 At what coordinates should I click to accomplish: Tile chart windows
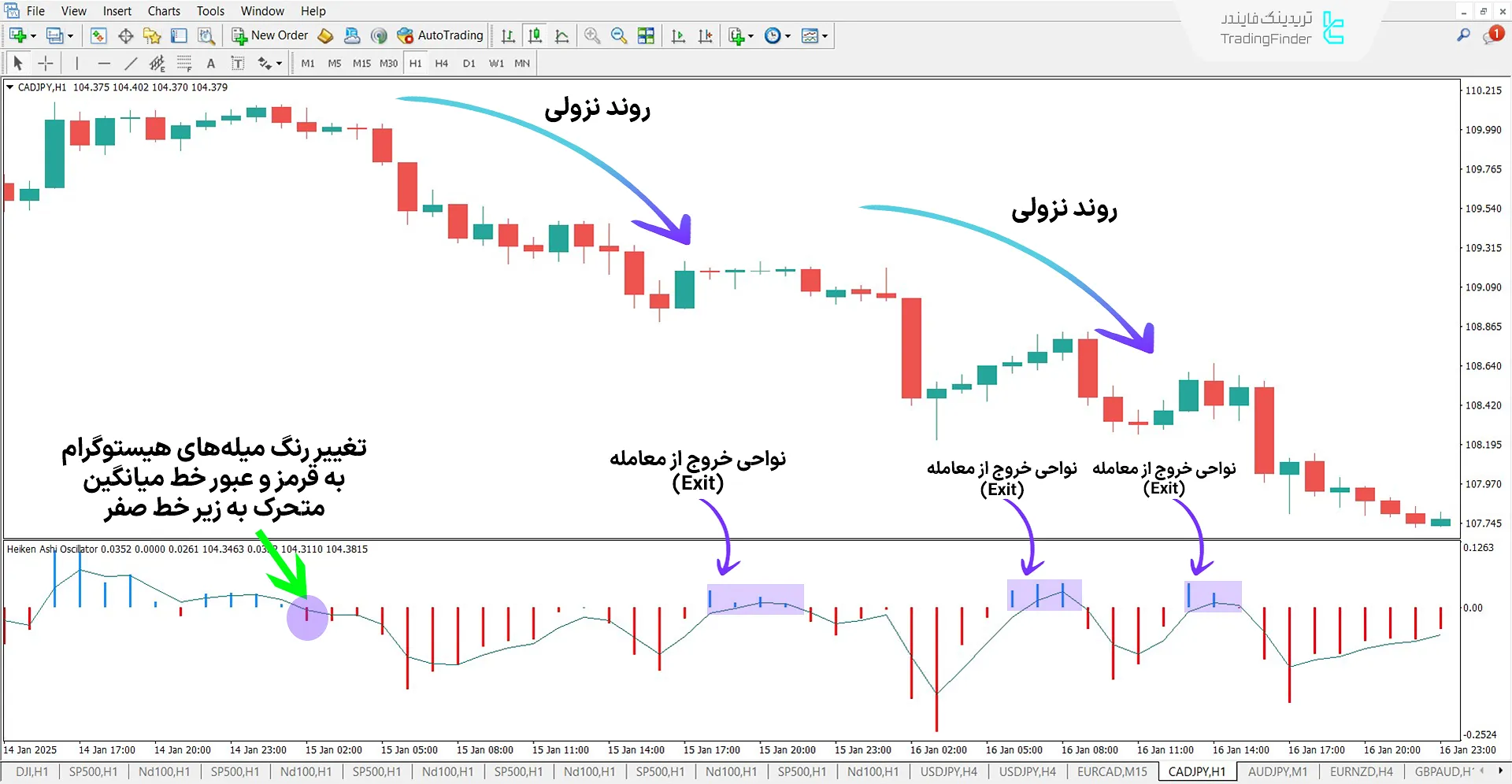(646, 35)
